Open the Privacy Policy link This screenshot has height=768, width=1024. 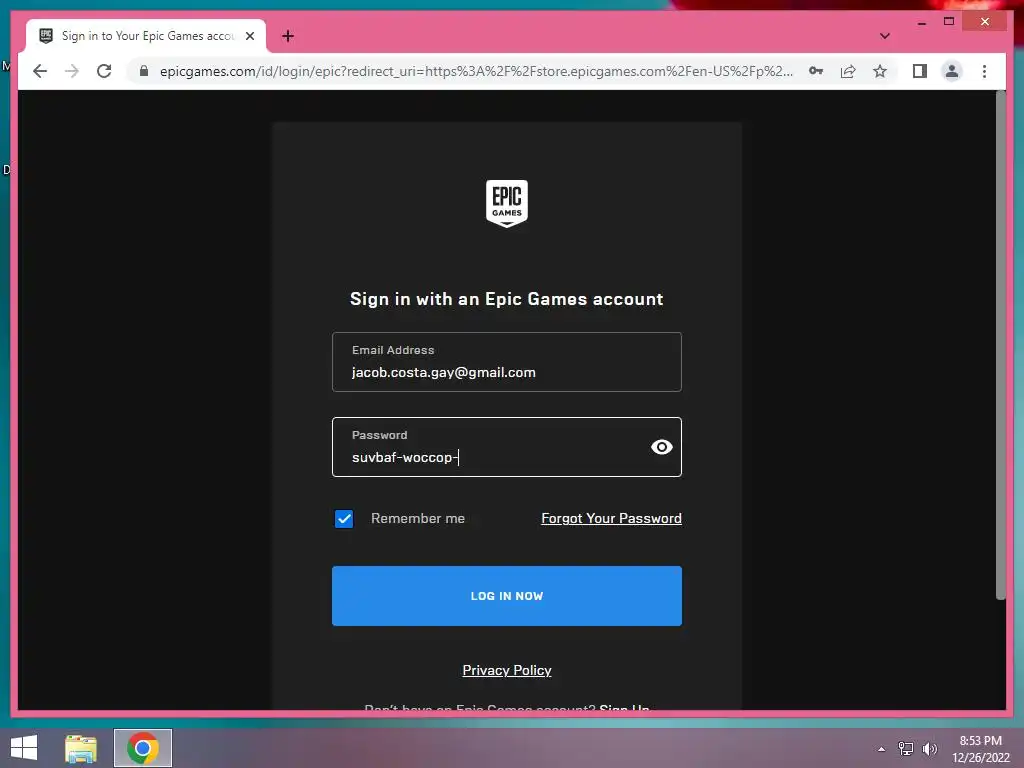tap(507, 671)
